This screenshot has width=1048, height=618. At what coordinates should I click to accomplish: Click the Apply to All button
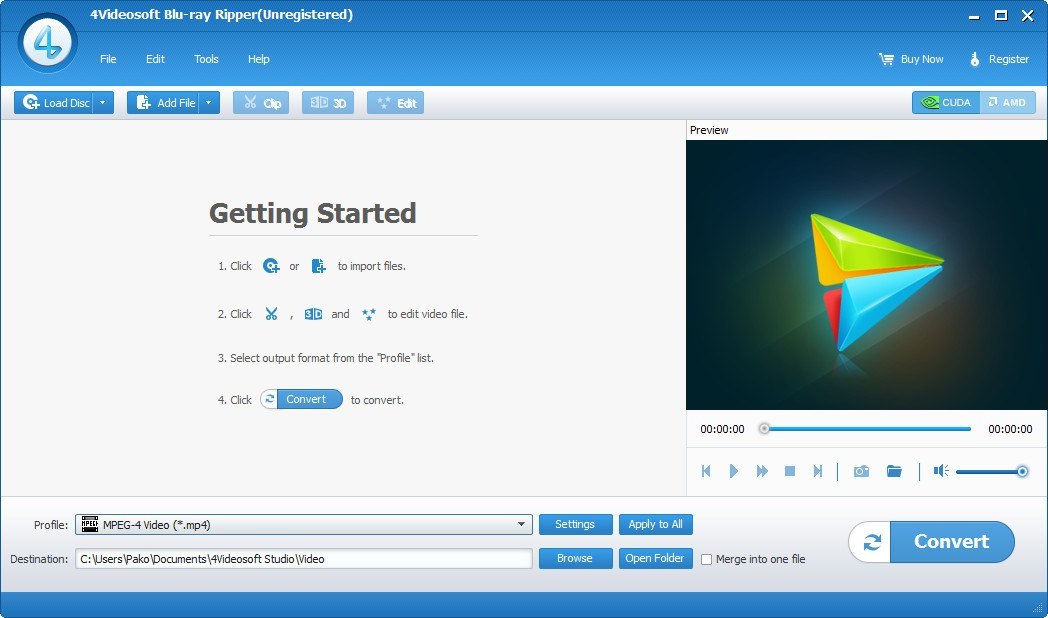656,523
